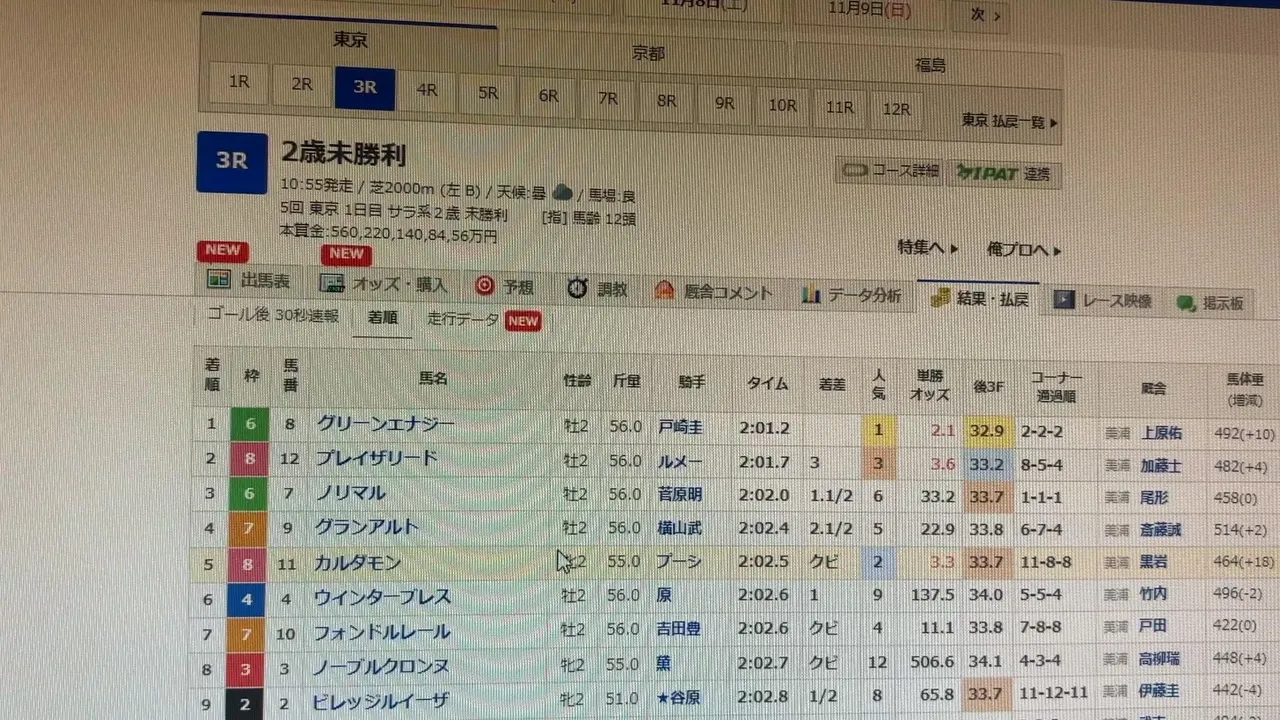Open the 厩舎コメント tab
Viewport: 1280px width, 720px height.
pos(714,292)
